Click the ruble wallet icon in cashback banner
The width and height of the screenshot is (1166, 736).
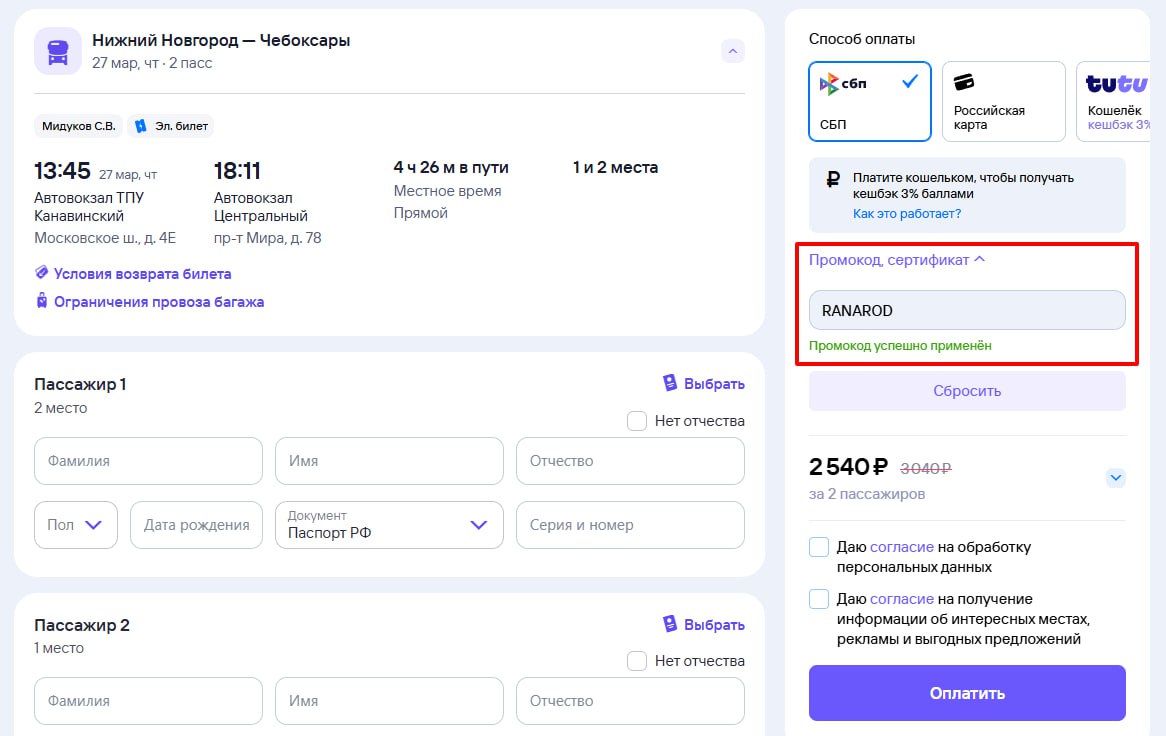click(x=833, y=180)
